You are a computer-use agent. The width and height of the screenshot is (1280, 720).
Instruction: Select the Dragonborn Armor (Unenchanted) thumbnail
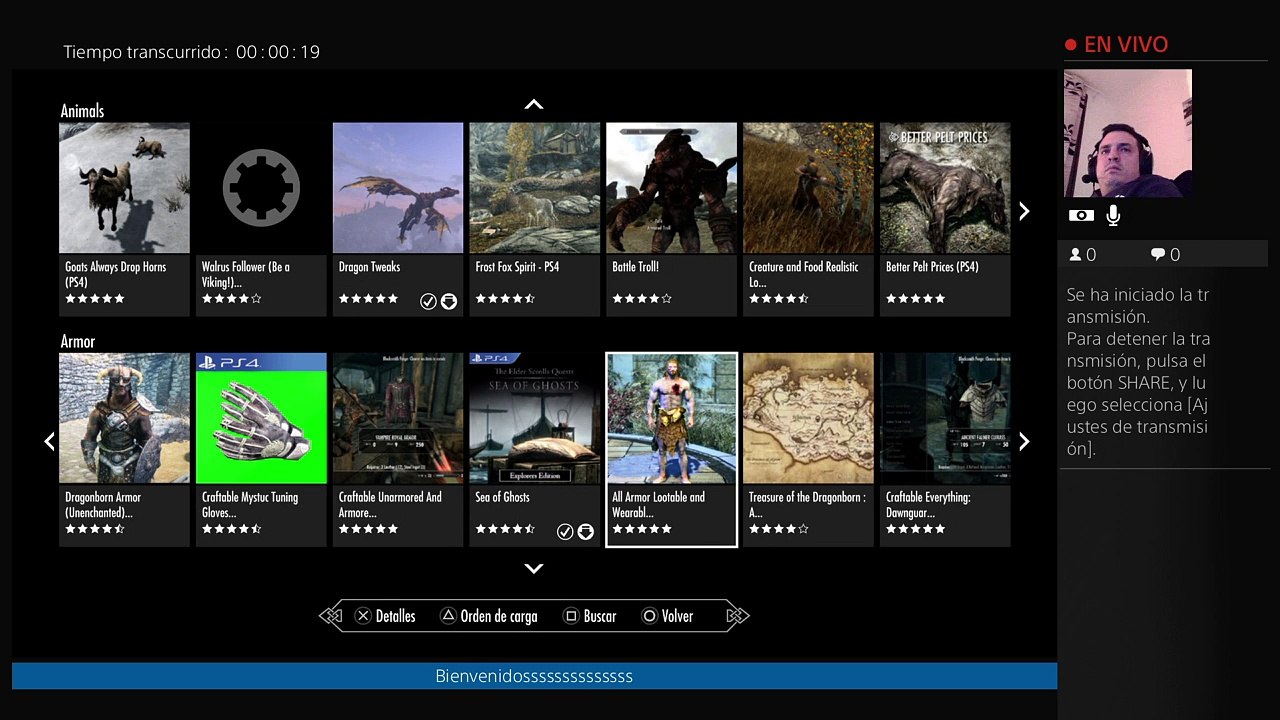[124, 418]
